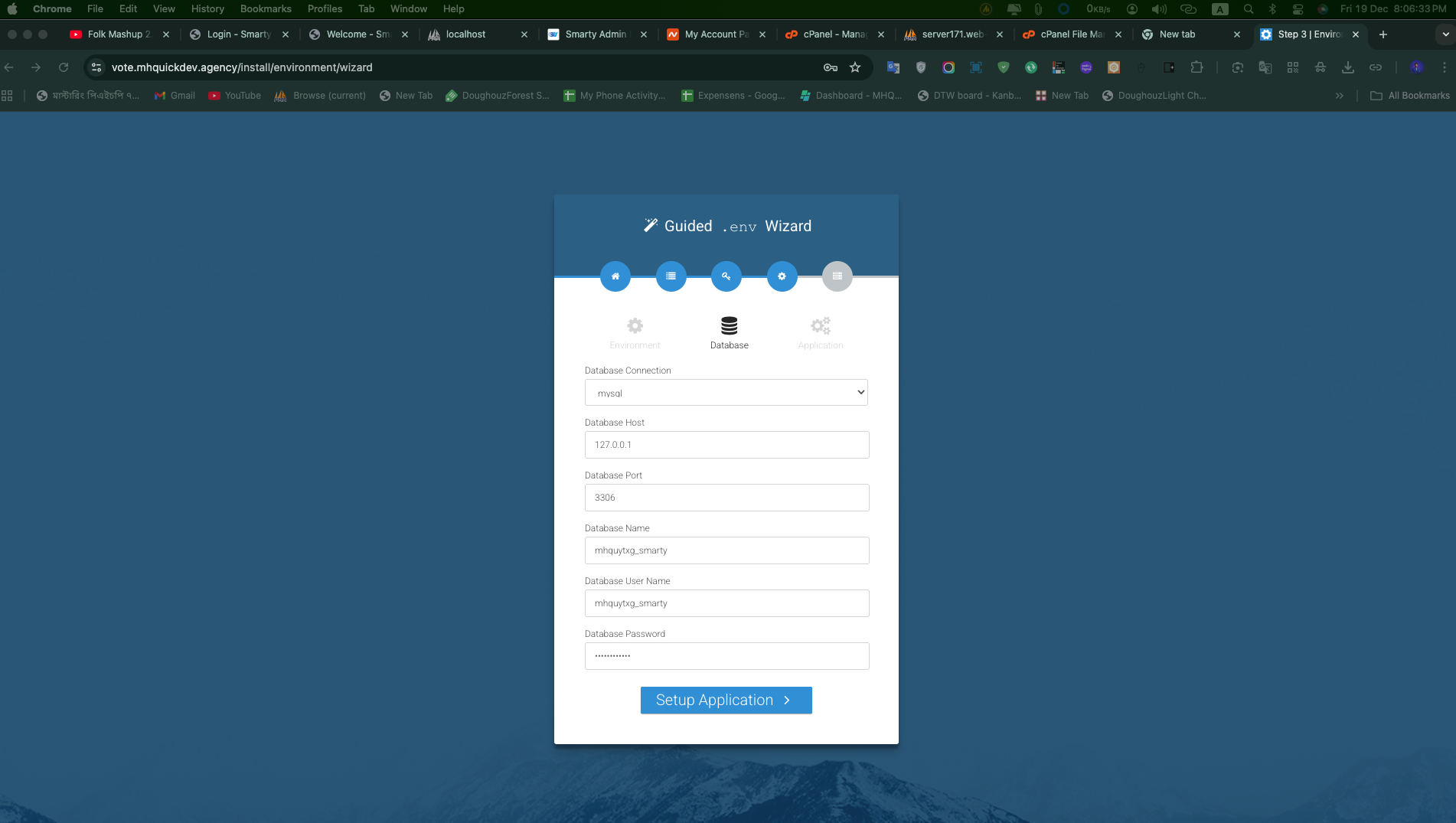This screenshot has height=823, width=1456.
Task: Click the home icon in the wizard stepper
Action: tap(615, 276)
